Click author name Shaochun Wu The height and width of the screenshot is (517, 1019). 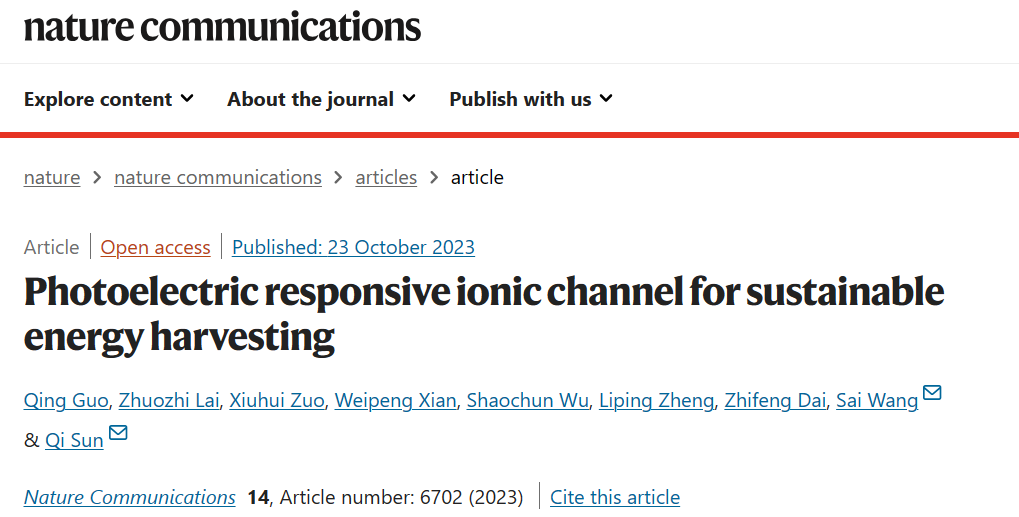527,401
